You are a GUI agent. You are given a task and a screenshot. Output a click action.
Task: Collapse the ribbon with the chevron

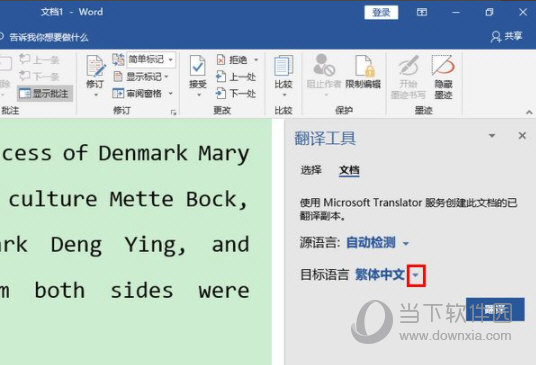point(529,112)
